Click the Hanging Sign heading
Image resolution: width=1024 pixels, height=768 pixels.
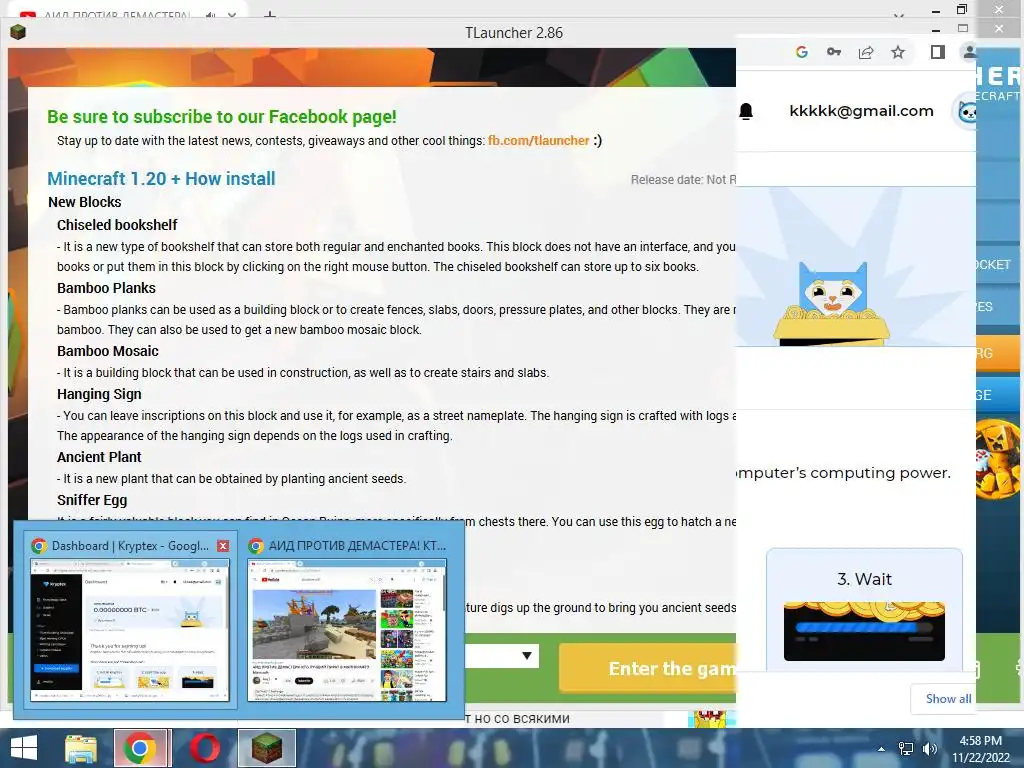(99, 394)
